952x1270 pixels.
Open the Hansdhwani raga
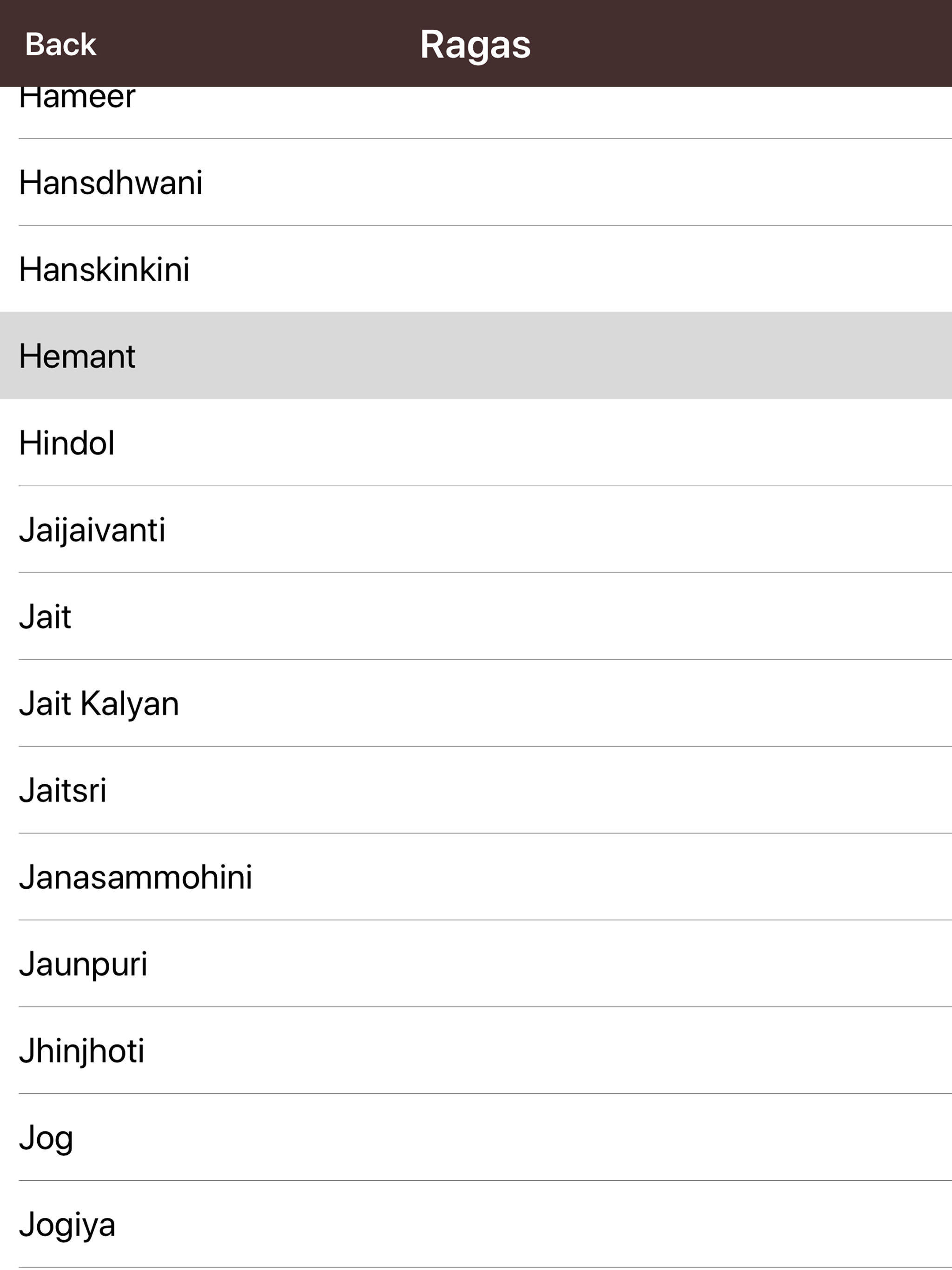pyautogui.click(x=110, y=183)
